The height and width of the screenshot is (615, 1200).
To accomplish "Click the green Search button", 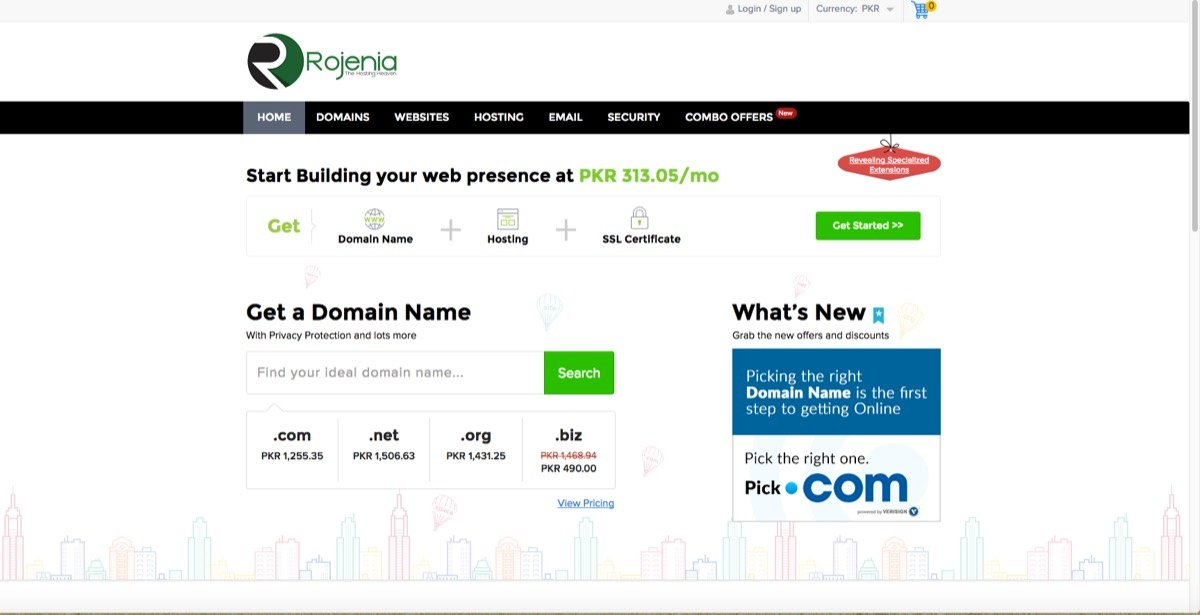I will (579, 373).
